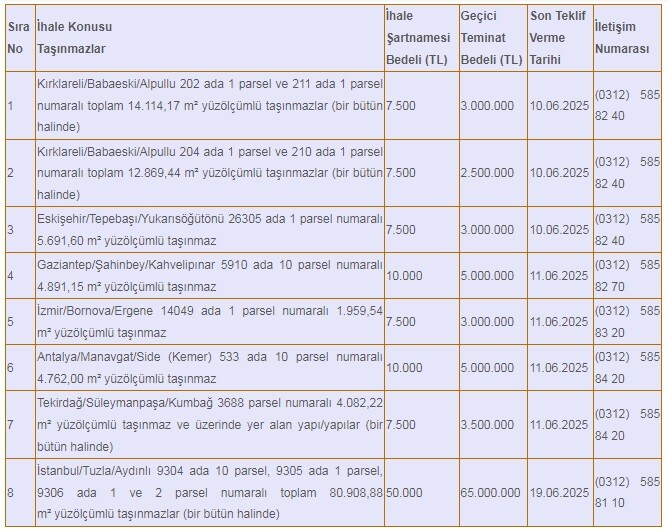Image resolution: width=668 pixels, height=532 pixels.
Task: Select the Eskişehir/Tepebaşı/Yukarısöğütönü description
Action: [x=210, y=230]
